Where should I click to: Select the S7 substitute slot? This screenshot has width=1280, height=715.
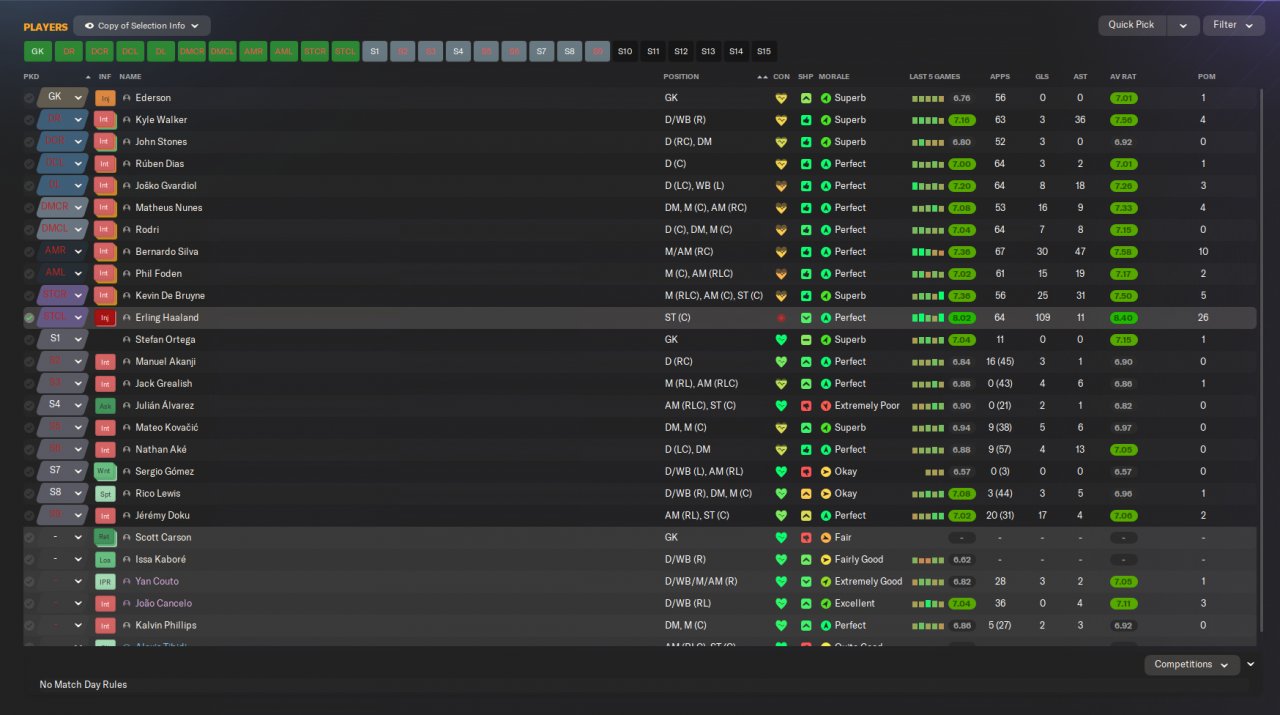point(541,51)
